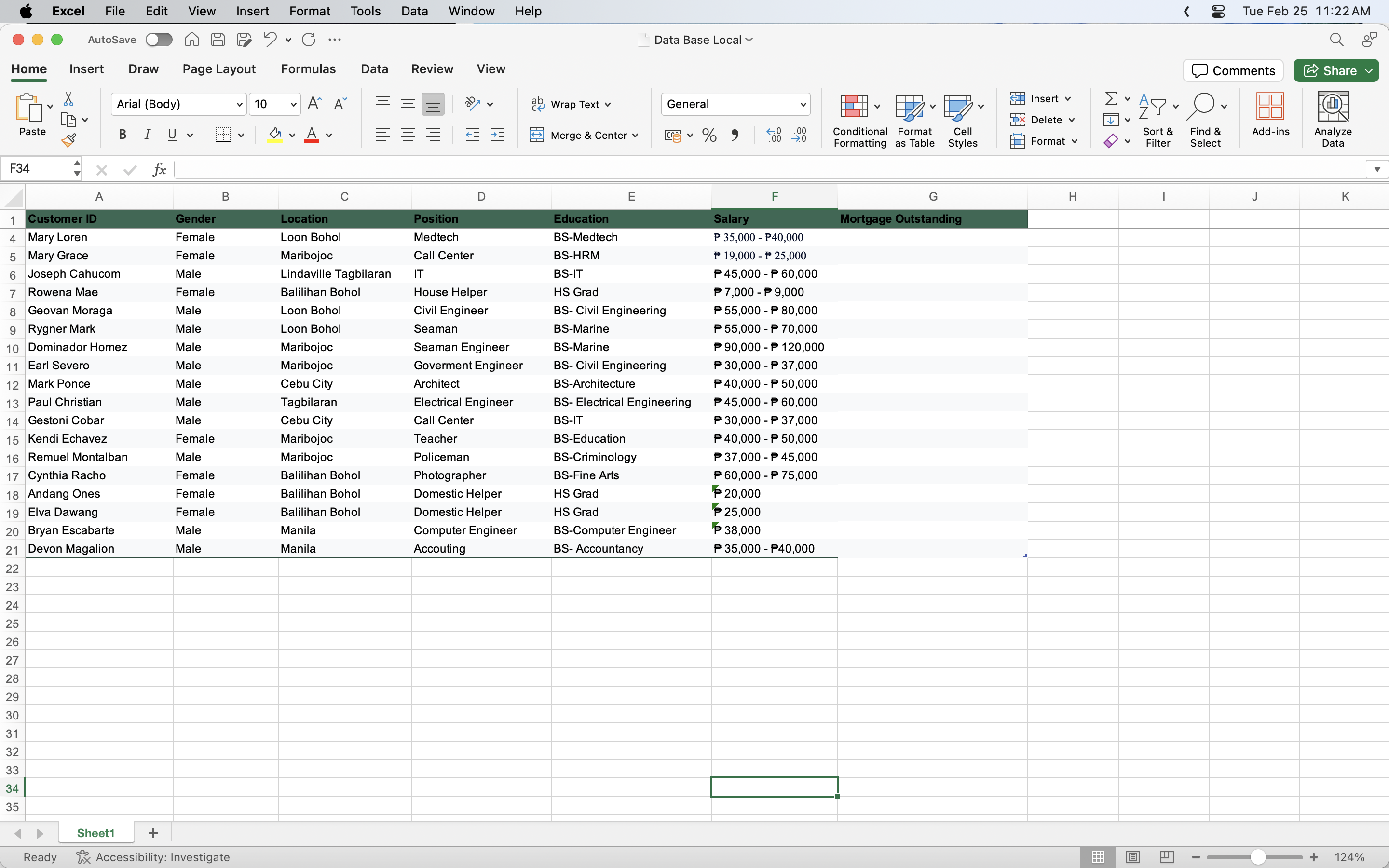Expand Merge & Center dropdown arrow

pos(635,136)
